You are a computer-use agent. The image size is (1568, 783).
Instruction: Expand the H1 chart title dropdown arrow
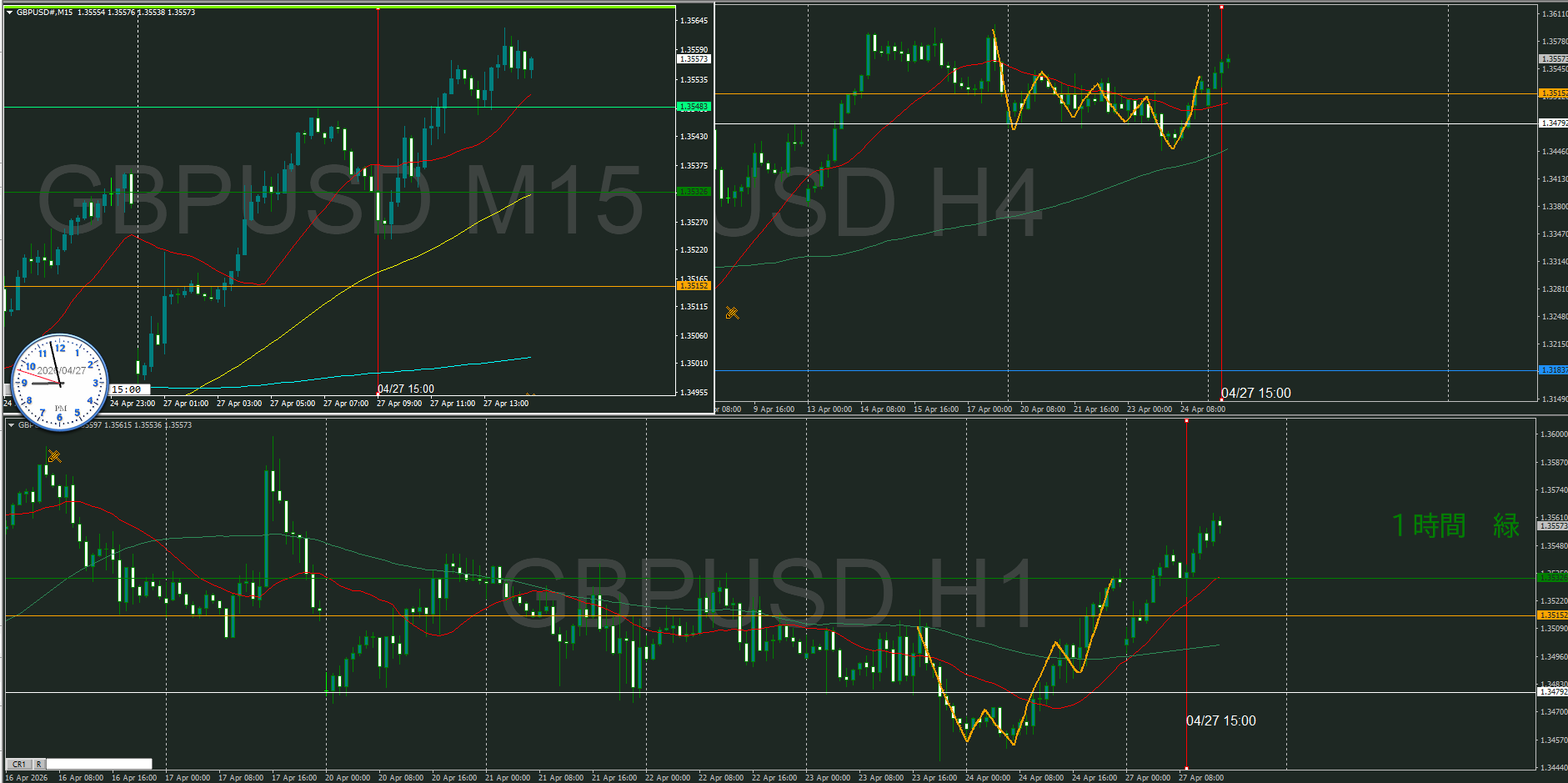11,425
